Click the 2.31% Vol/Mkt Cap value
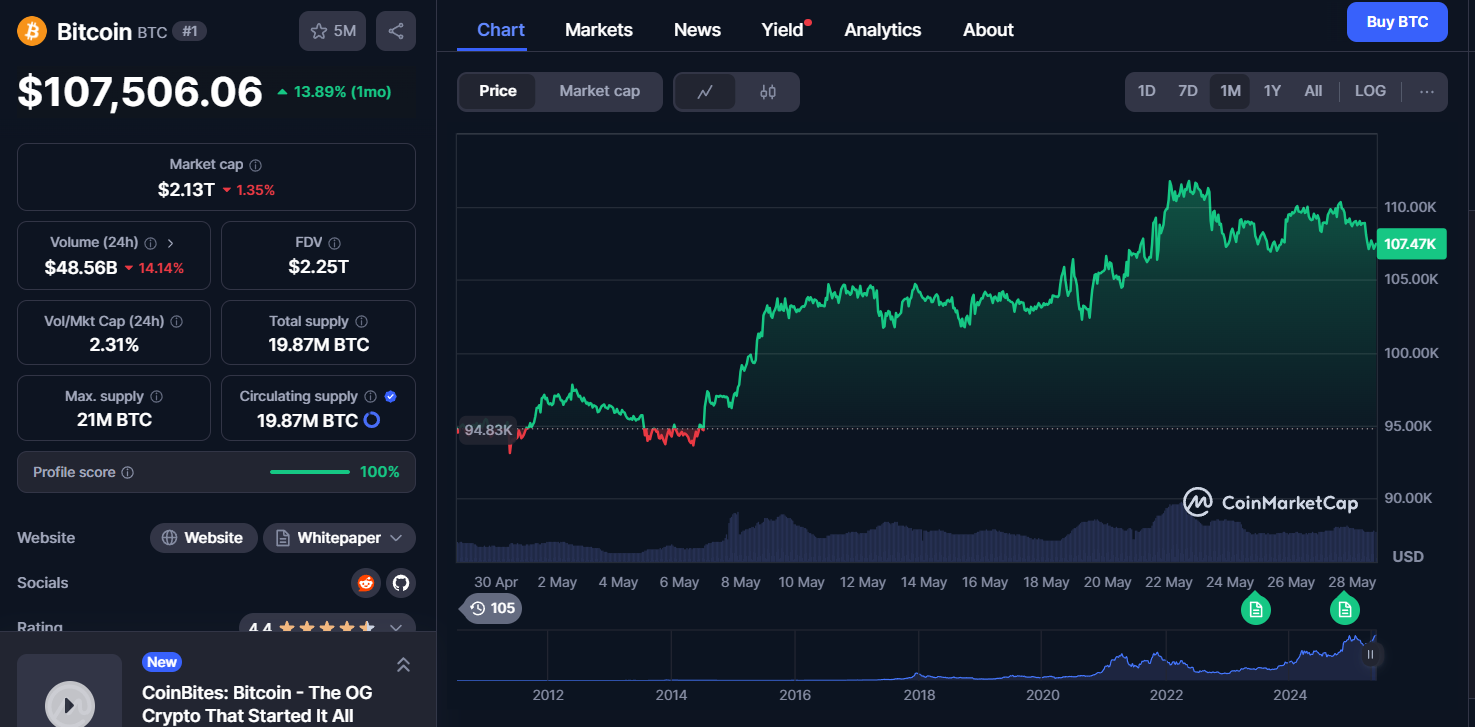 [114, 345]
